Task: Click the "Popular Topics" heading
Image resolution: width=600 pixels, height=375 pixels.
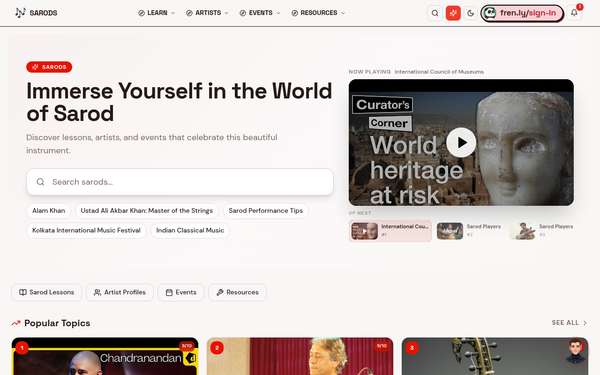Action: coord(57,323)
